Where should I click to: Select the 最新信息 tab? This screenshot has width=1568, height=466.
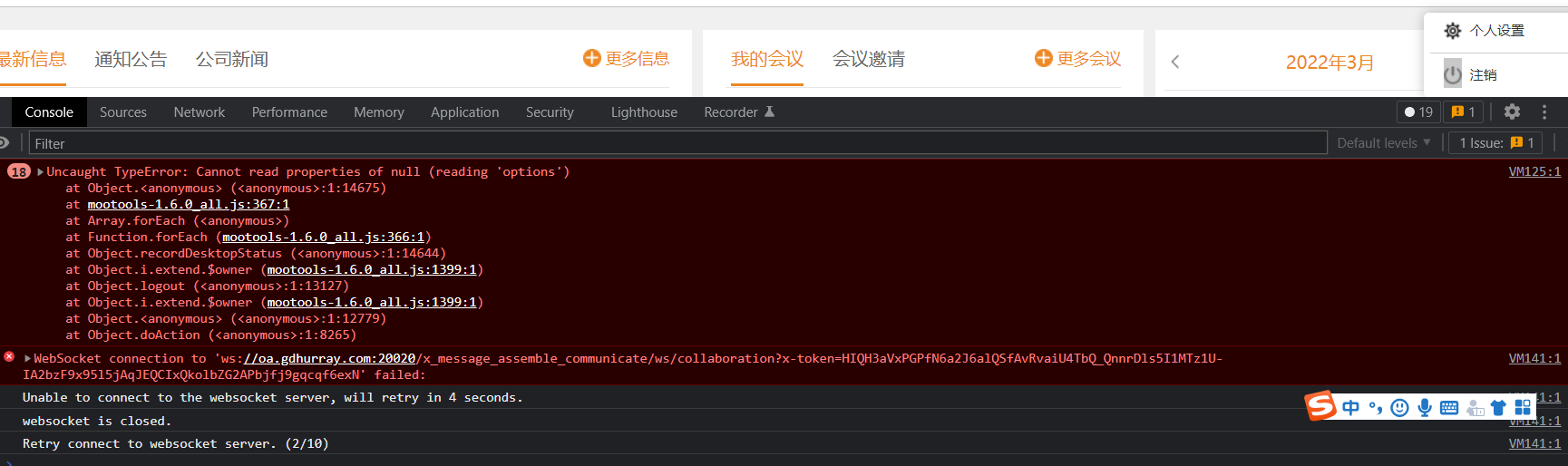click(x=32, y=59)
